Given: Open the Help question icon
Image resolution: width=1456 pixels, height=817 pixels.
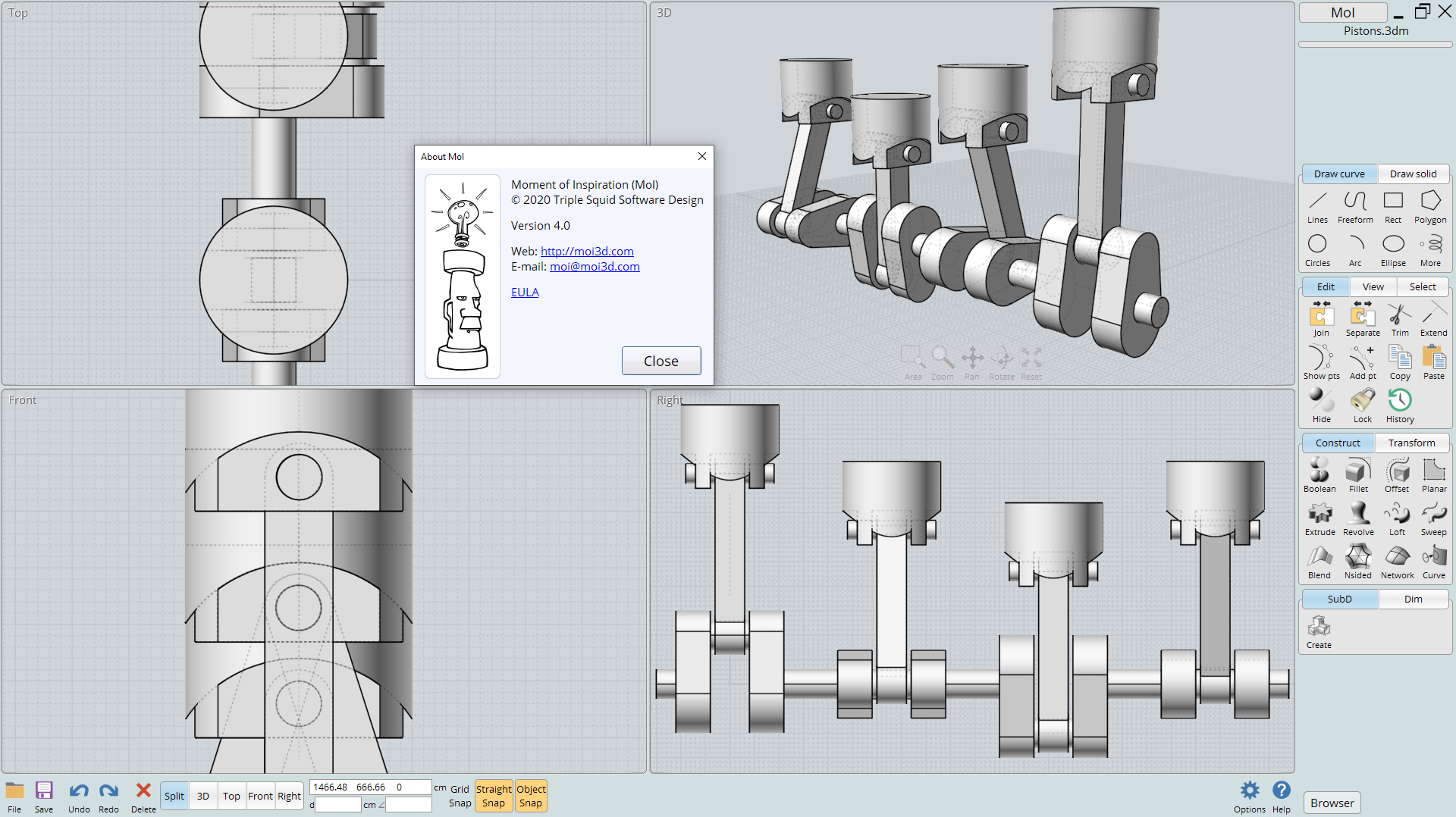Looking at the screenshot, I should pyautogui.click(x=1282, y=797).
